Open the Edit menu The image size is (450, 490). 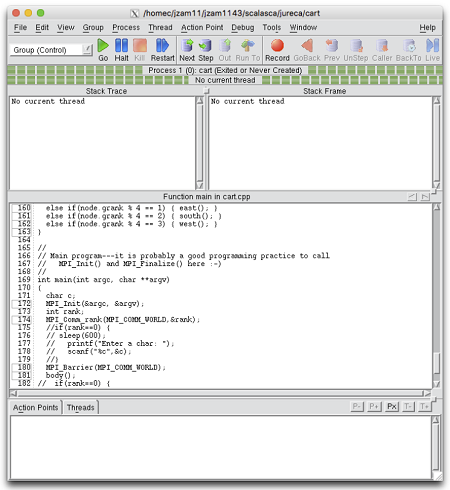[42, 27]
